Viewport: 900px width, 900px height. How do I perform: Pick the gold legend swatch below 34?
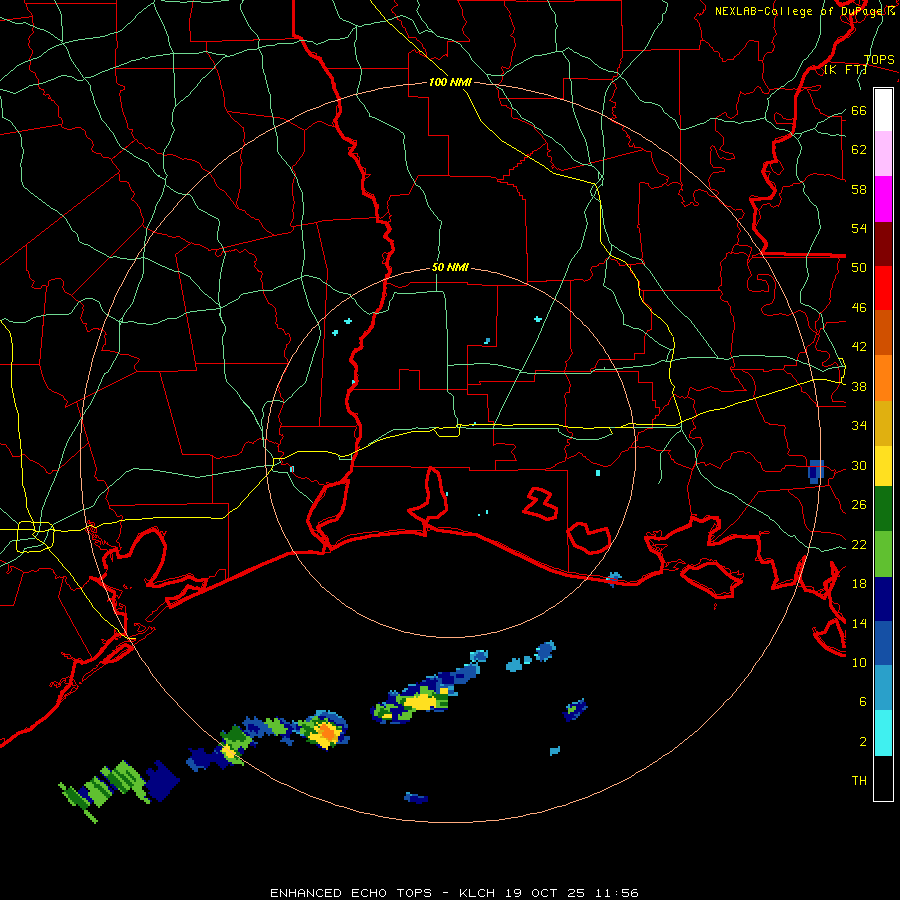pyautogui.click(x=883, y=423)
